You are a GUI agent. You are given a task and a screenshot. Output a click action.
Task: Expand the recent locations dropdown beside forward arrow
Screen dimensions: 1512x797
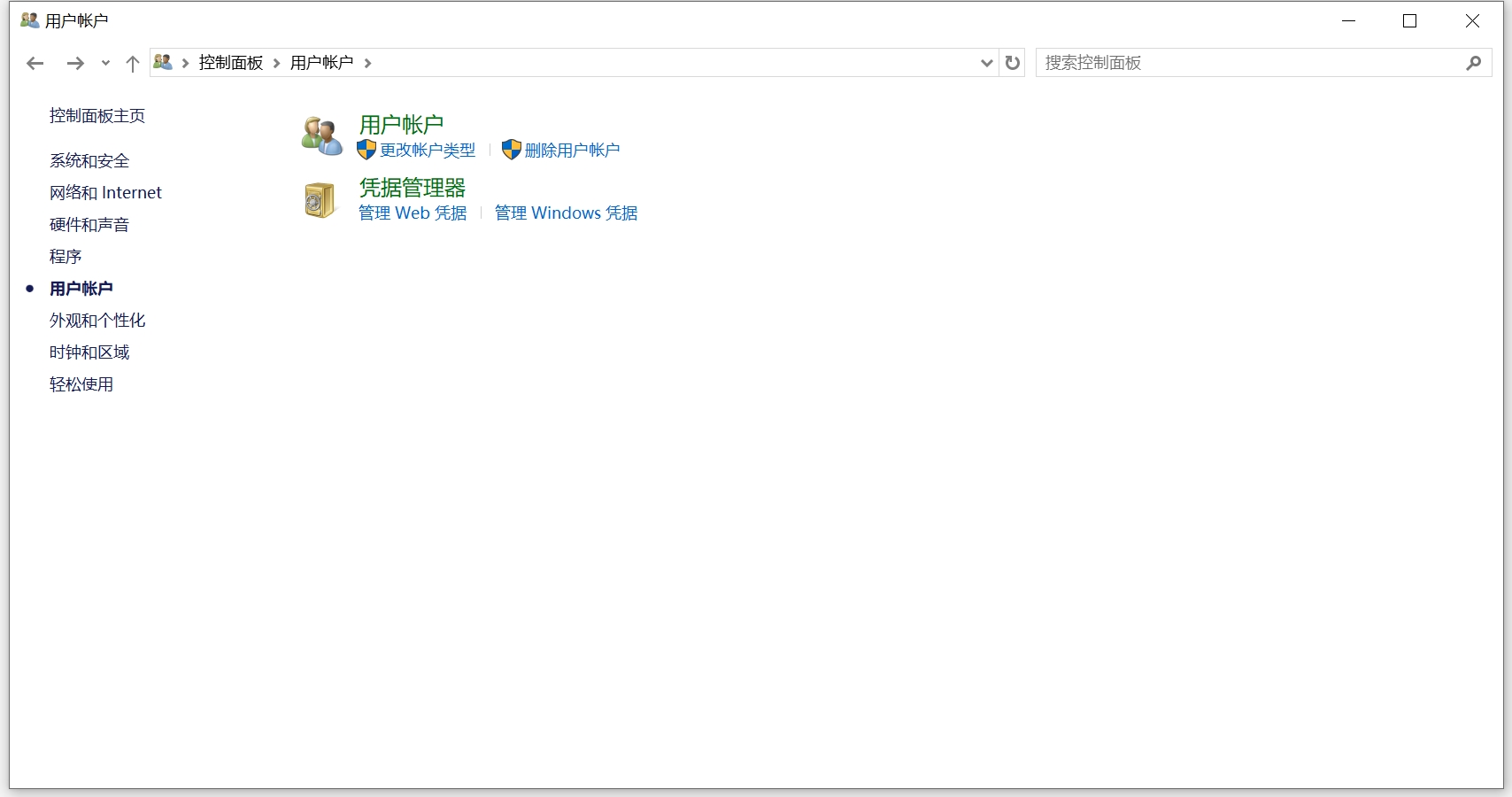pos(104,63)
